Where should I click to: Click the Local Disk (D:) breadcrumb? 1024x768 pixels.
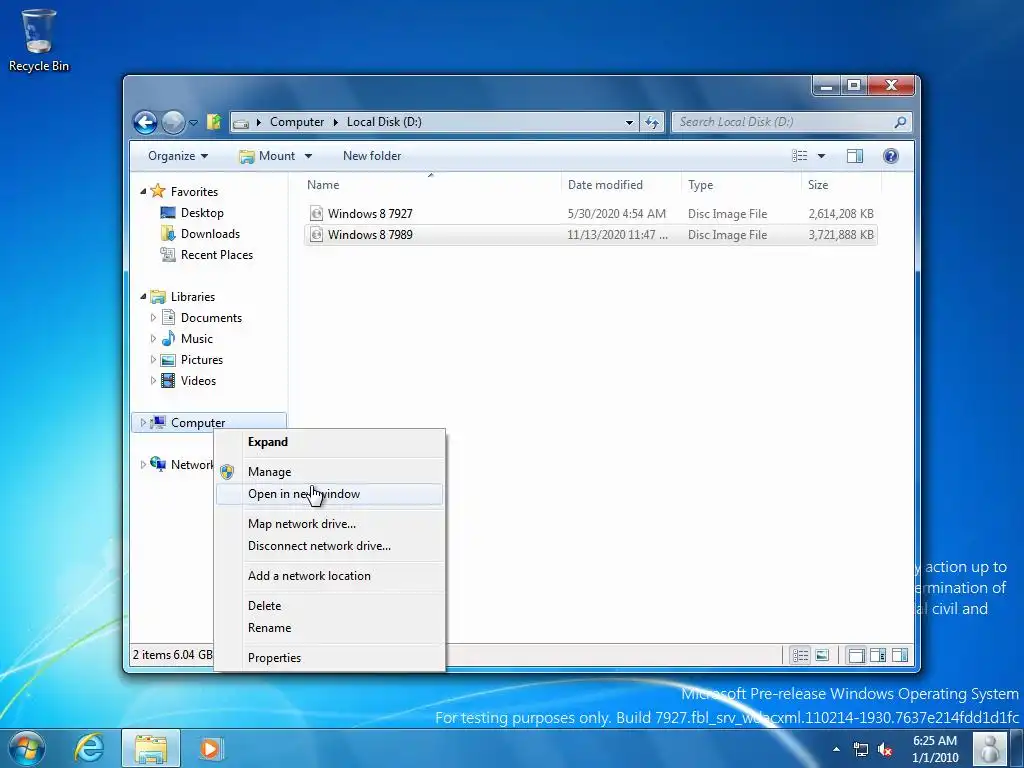point(384,122)
